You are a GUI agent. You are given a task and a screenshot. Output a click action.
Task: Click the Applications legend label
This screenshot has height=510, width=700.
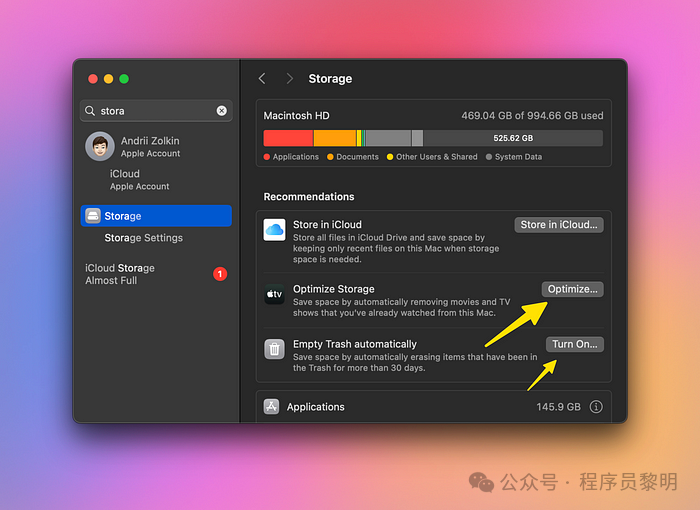pyautogui.click(x=296, y=157)
